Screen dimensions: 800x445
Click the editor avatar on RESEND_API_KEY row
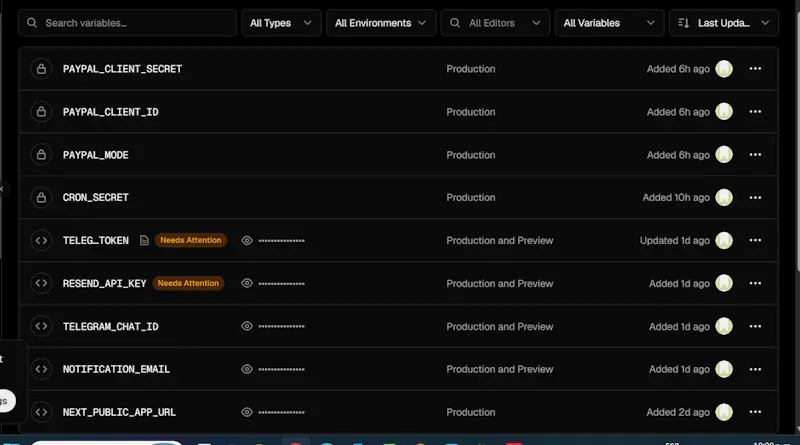coord(724,283)
